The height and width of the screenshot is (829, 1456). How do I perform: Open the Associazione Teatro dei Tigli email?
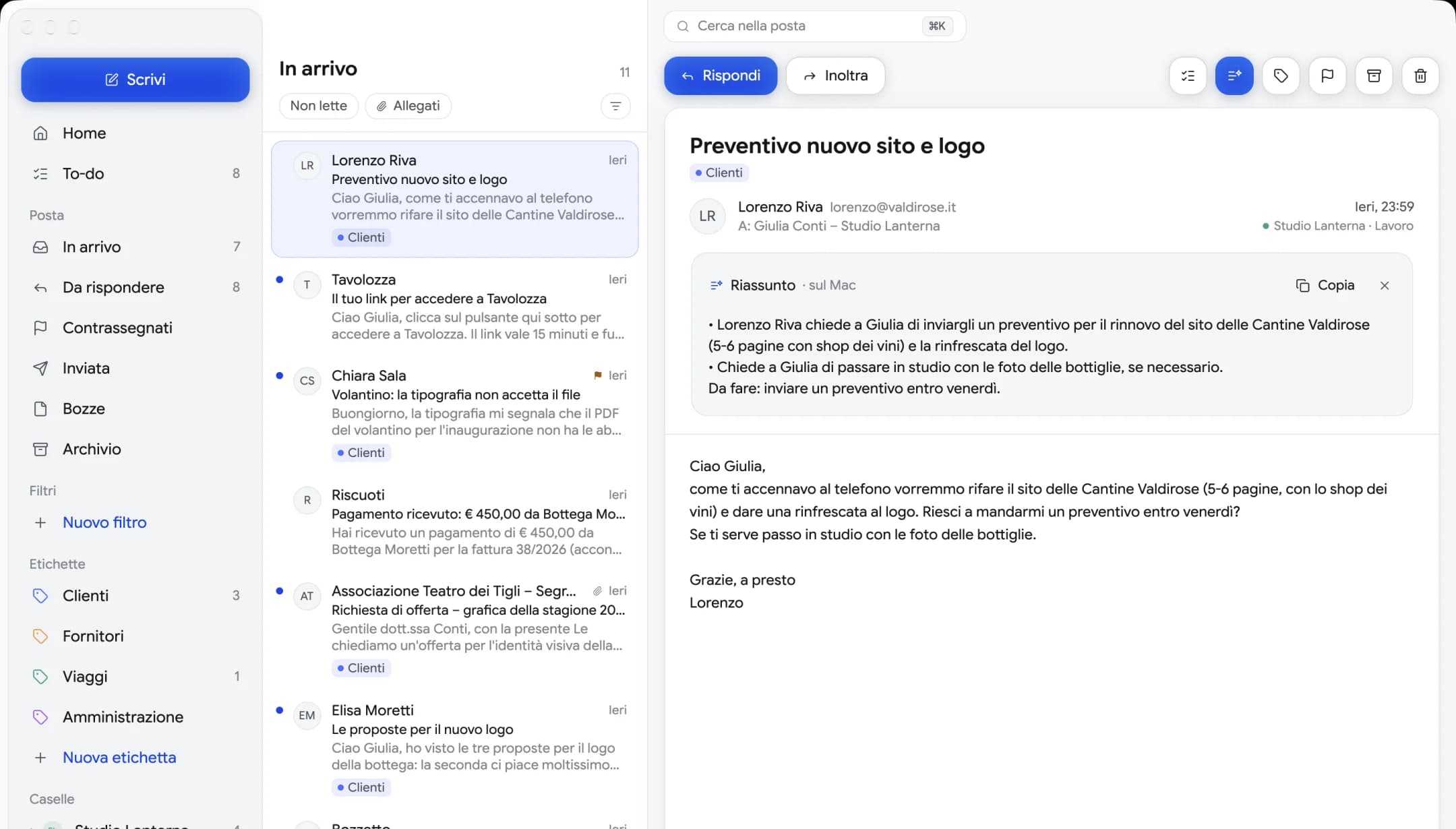click(455, 630)
